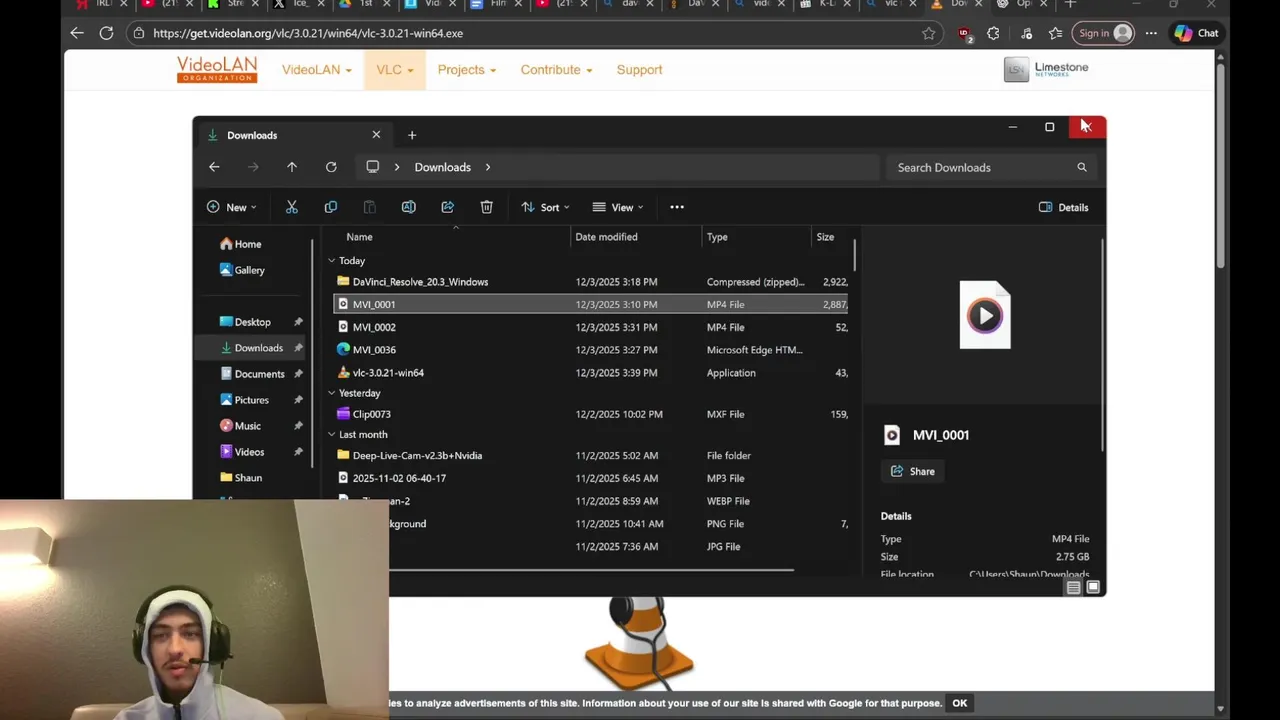Screen dimensions: 1280x720
Task: Open the Sort dropdown menu
Action: 545,207
